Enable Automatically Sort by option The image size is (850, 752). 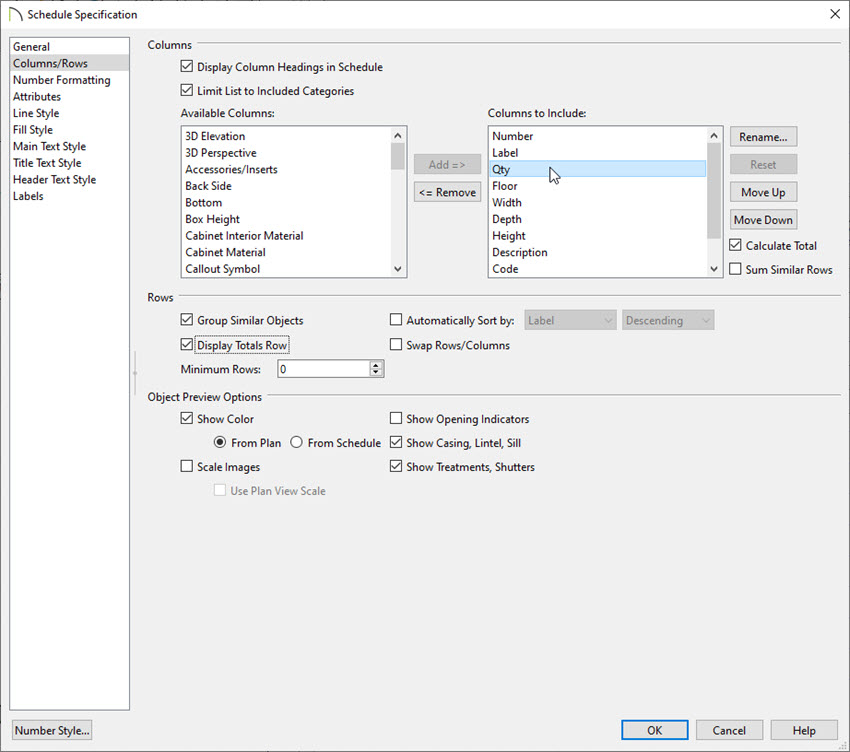coord(396,319)
